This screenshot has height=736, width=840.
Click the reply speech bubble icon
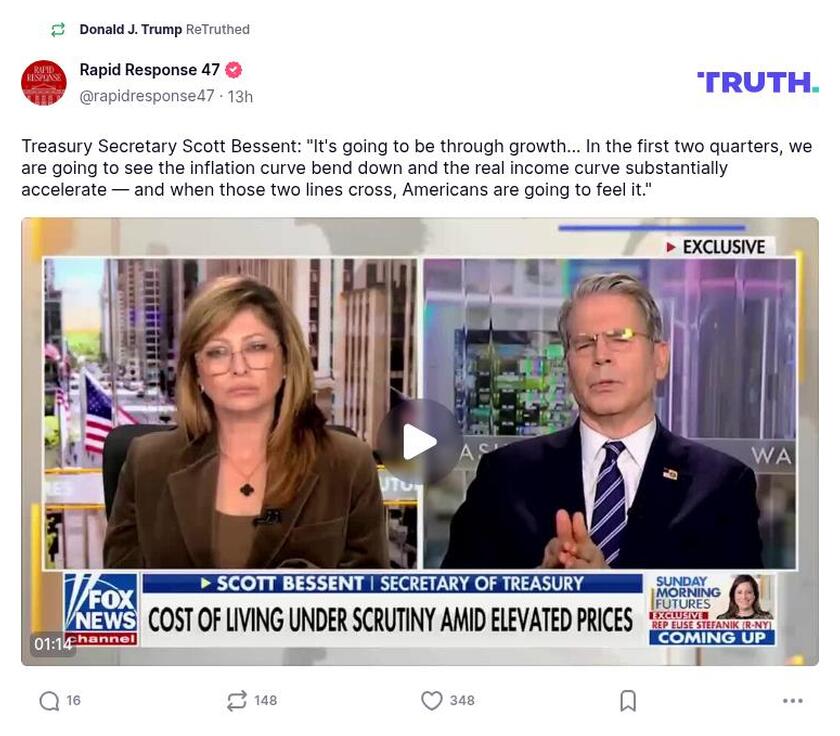tap(49, 701)
